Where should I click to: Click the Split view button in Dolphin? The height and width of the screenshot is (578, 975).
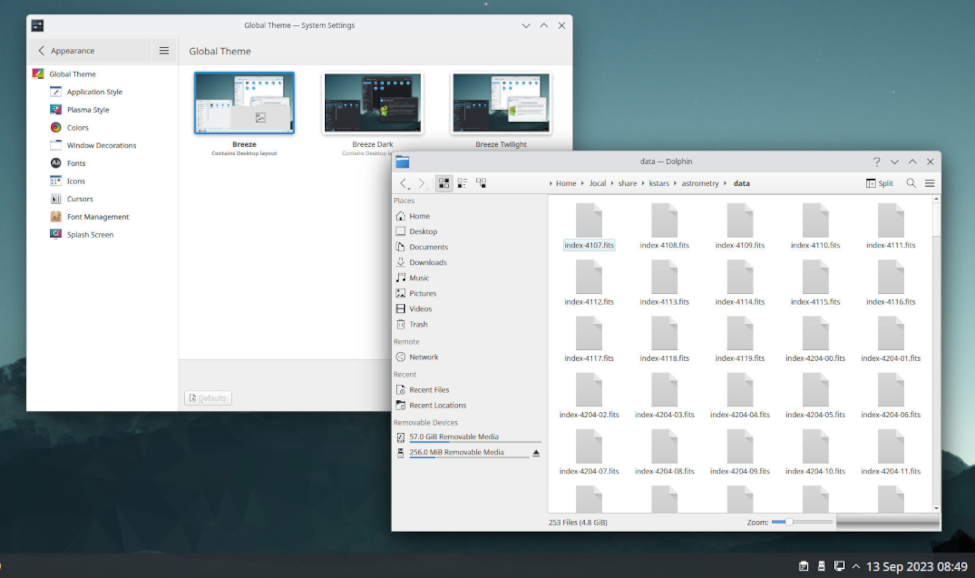(879, 183)
